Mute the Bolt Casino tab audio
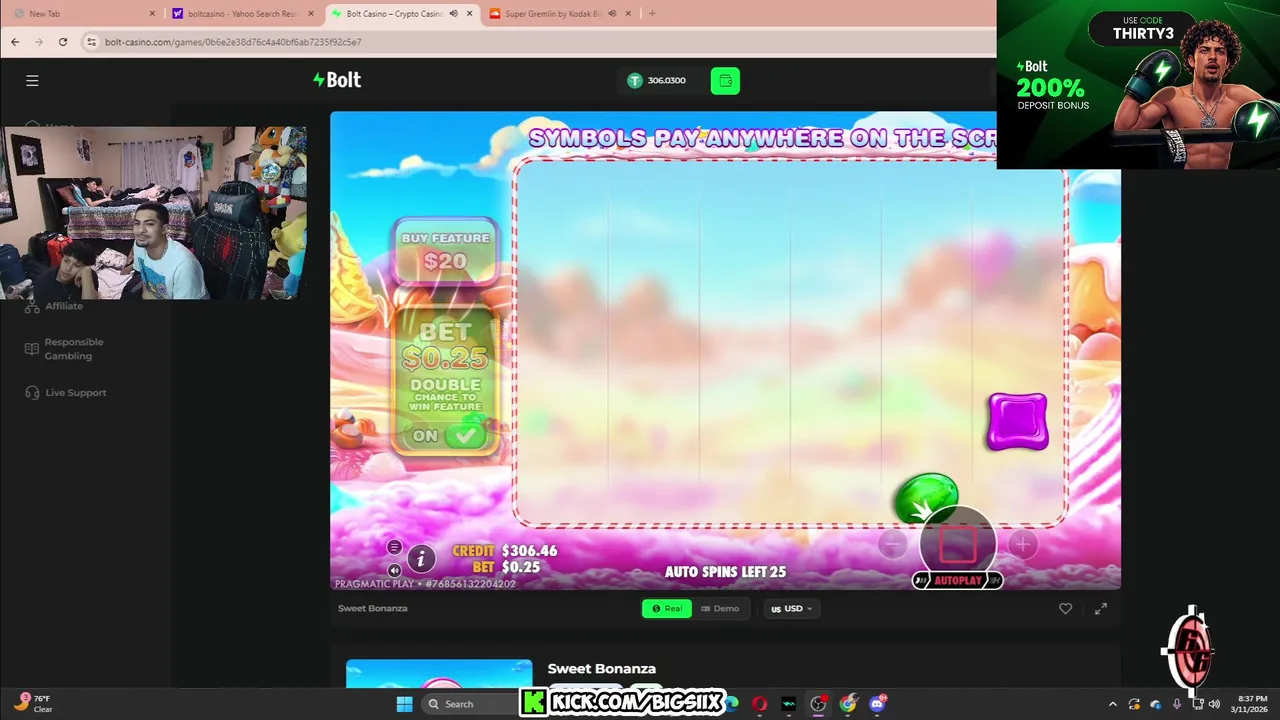Viewport: 1280px width, 720px height. click(453, 14)
